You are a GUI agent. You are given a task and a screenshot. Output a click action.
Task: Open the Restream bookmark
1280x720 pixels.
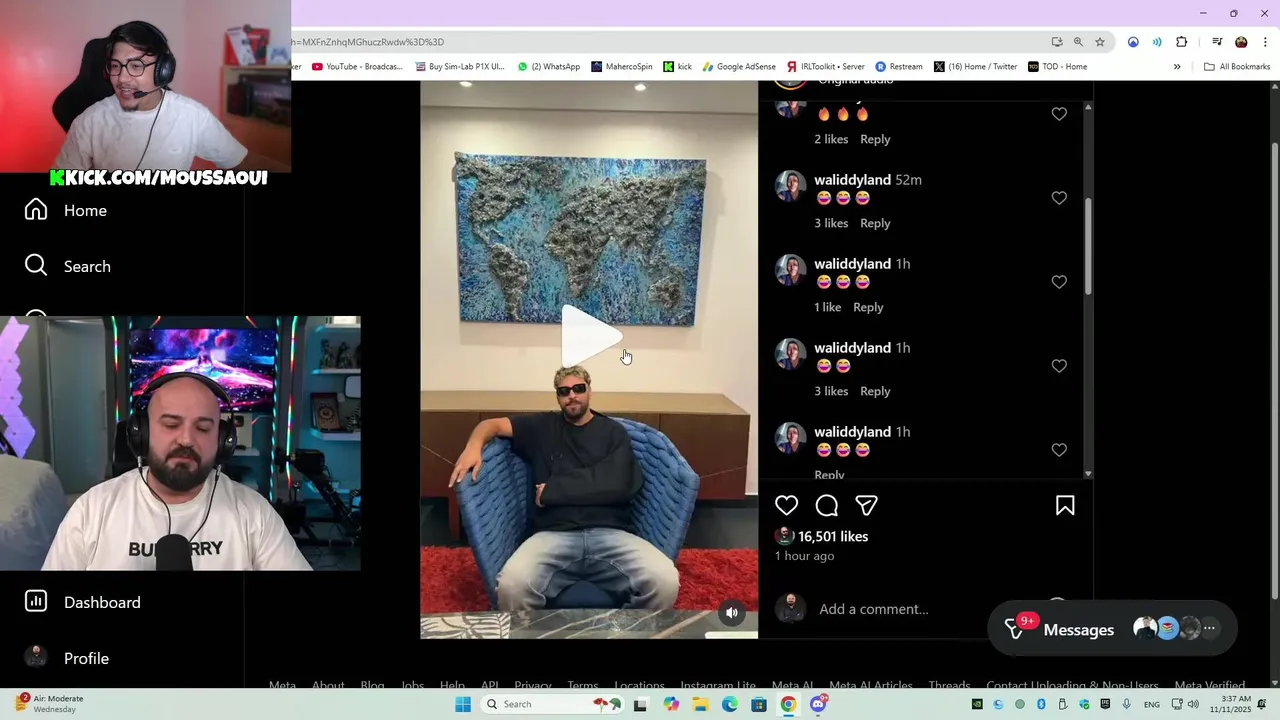click(x=899, y=67)
